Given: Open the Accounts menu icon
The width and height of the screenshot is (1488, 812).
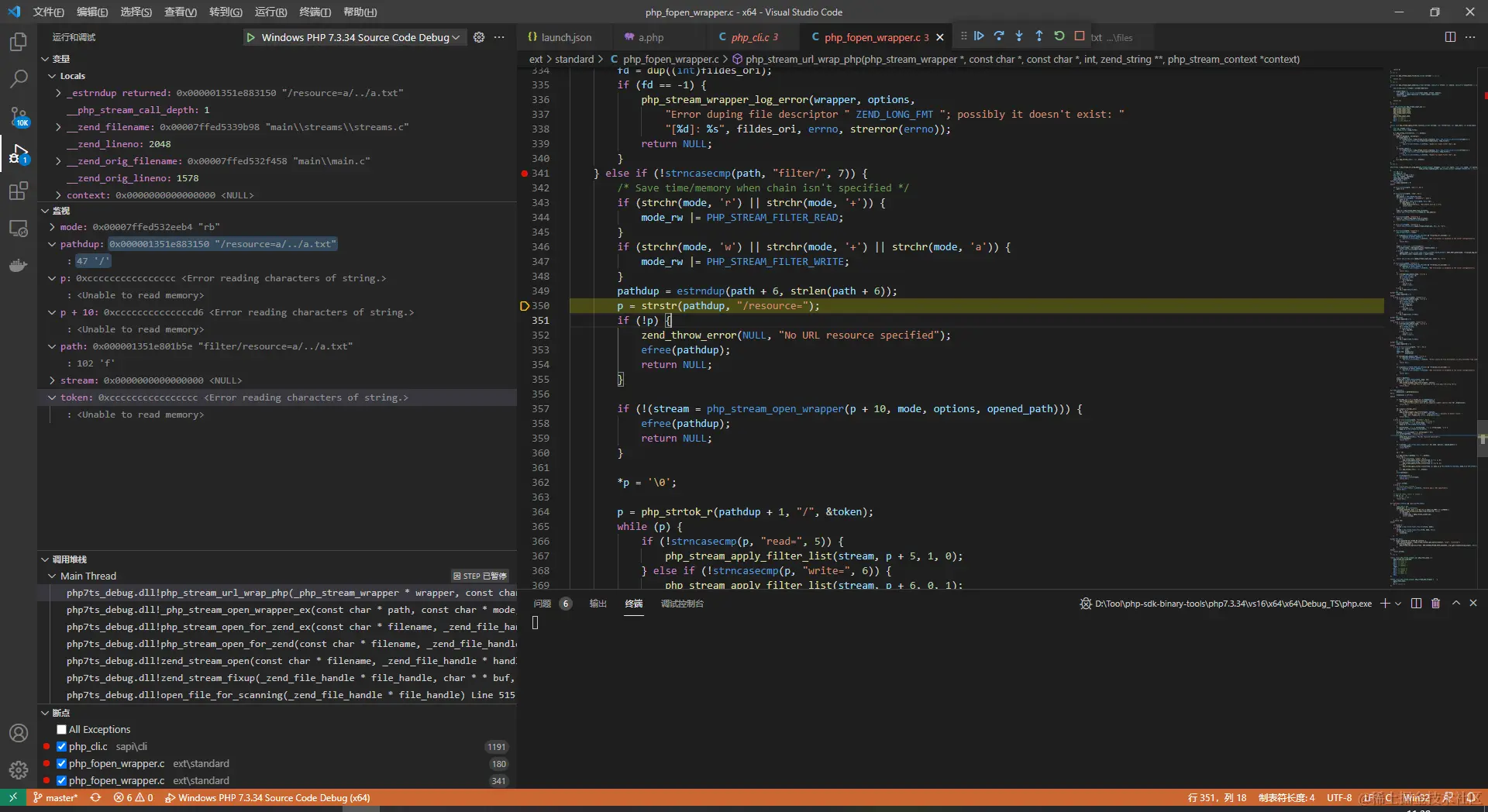Looking at the screenshot, I should coord(19,733).
